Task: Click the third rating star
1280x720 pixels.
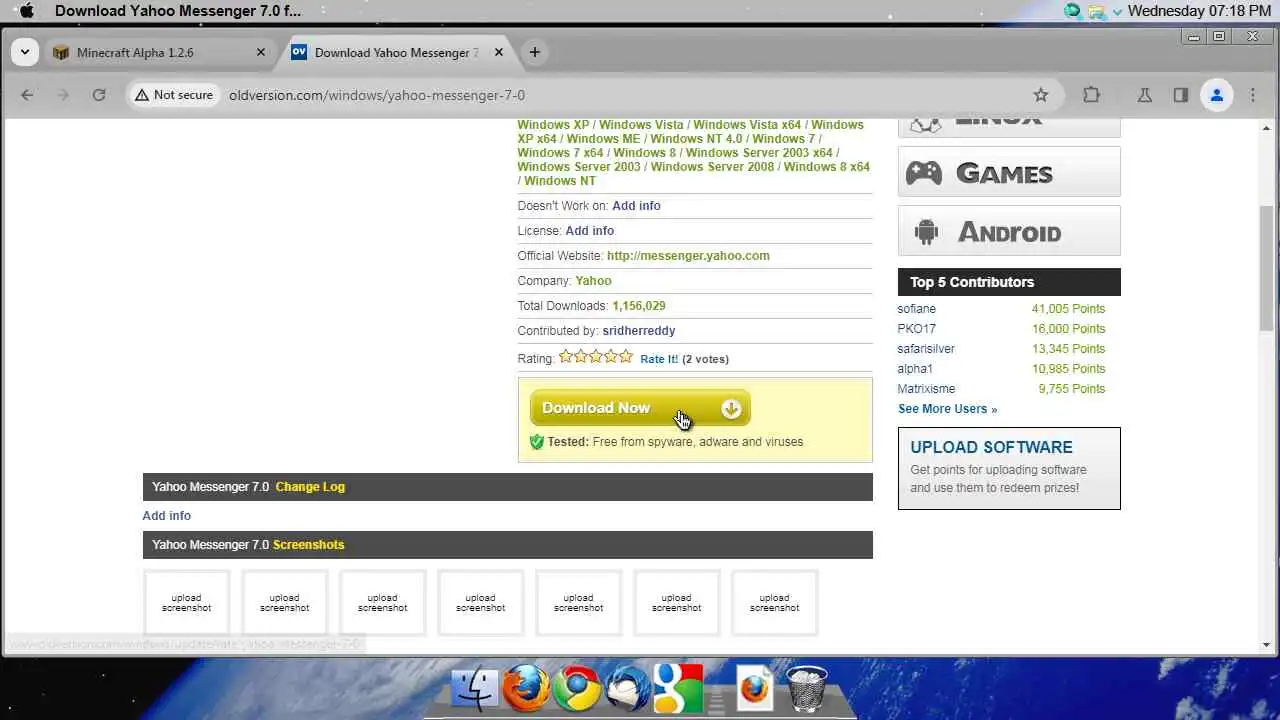Action: point(596,356)
